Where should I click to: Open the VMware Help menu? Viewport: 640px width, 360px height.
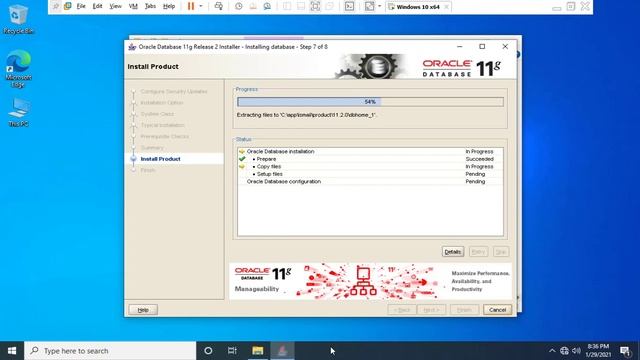click(x=169, y=6)
